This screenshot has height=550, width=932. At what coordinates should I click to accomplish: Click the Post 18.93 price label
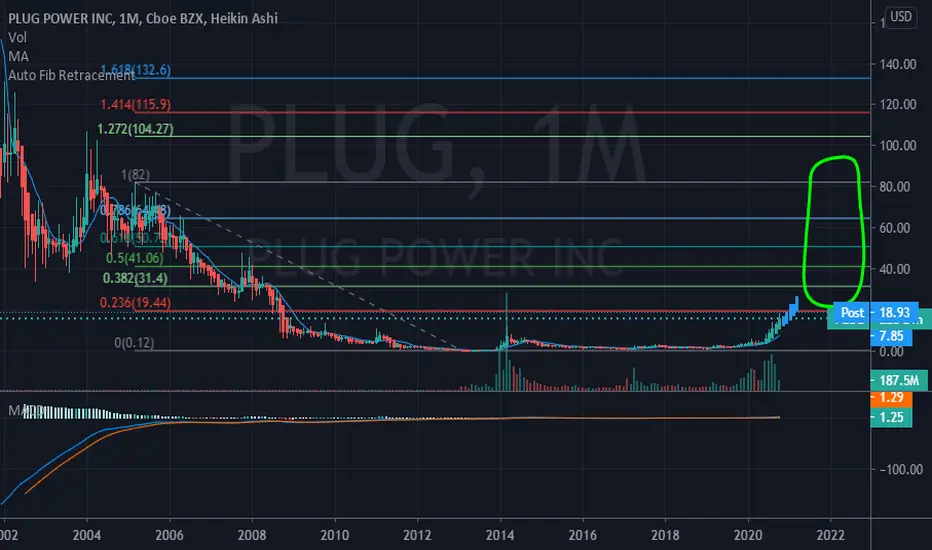[876, 313]
